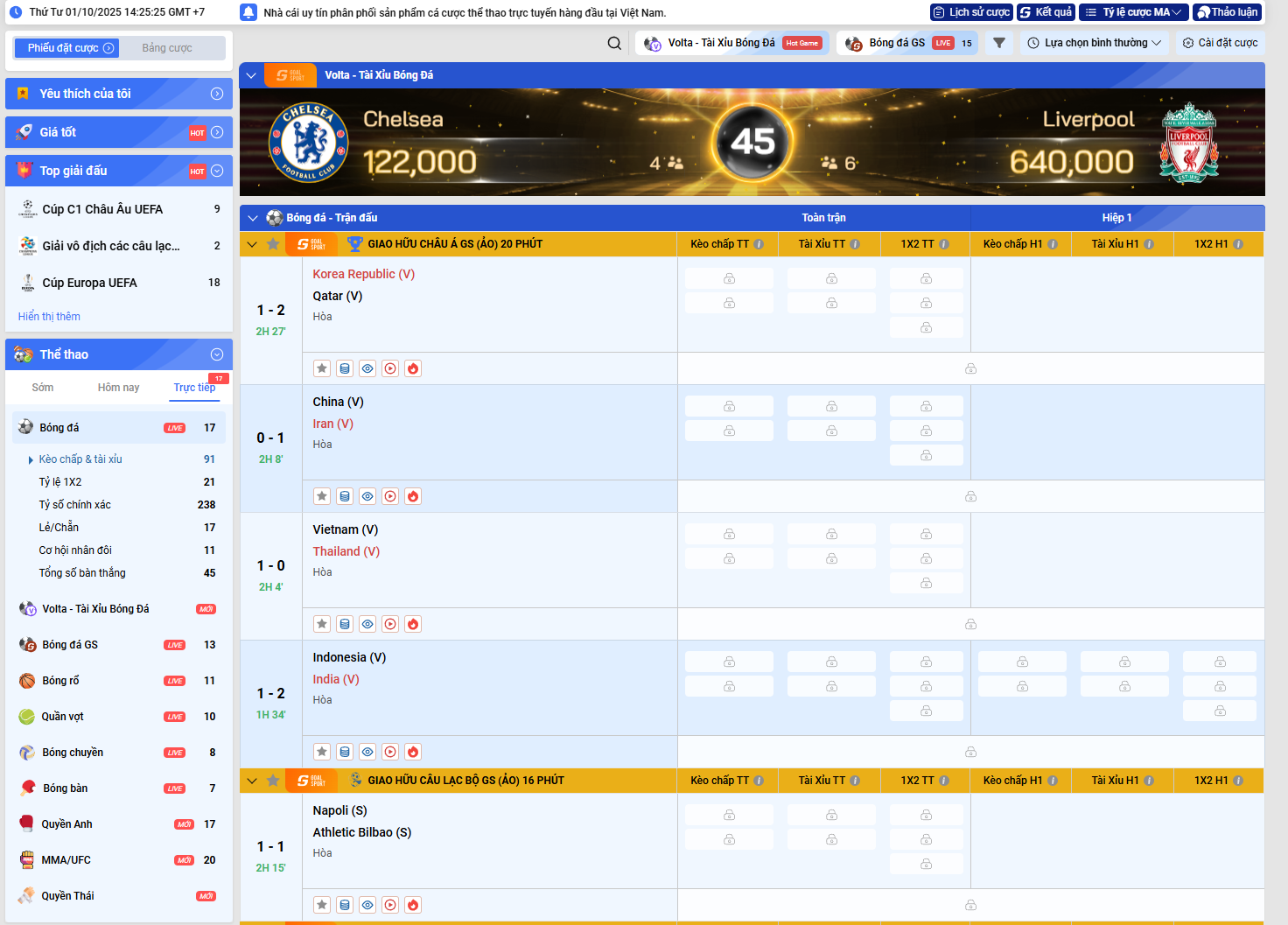This screenshot has height=925, width=1288.
Task: Click the notification bell icon
Action: pyautogui.click(x=248, y=12)
